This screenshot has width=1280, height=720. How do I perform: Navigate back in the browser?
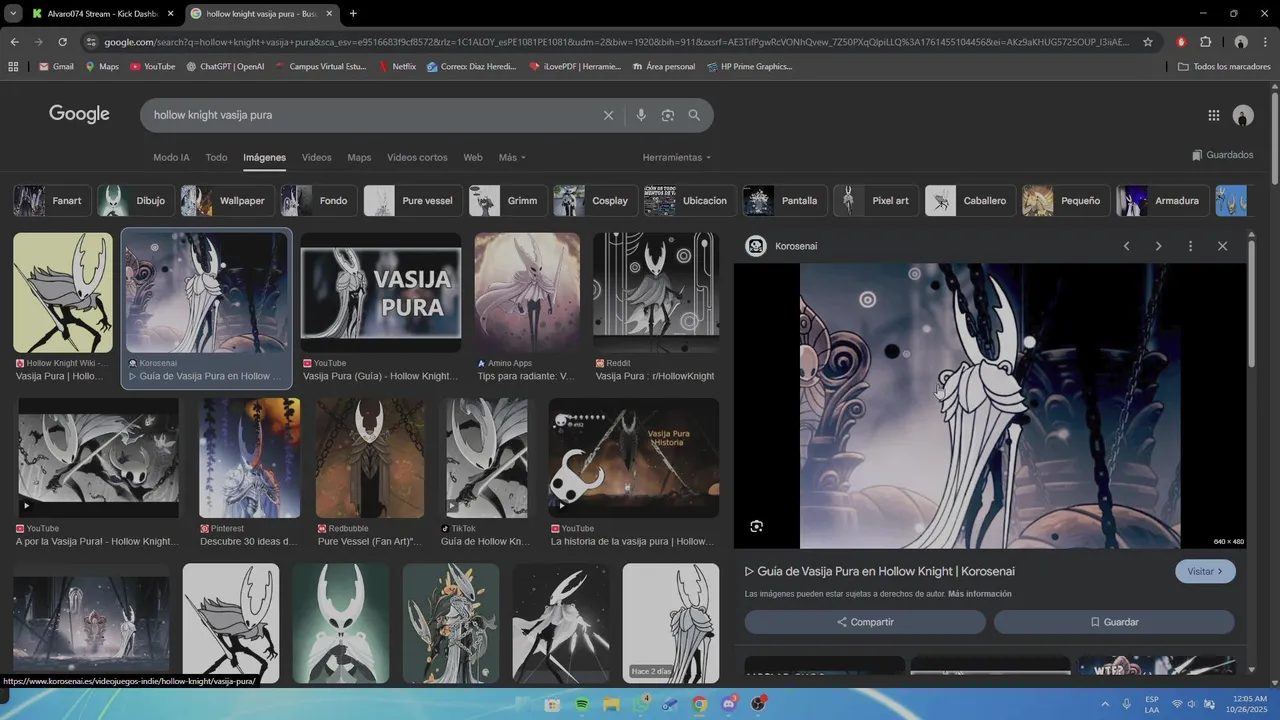pyautogui.click(x=14, y=42)
